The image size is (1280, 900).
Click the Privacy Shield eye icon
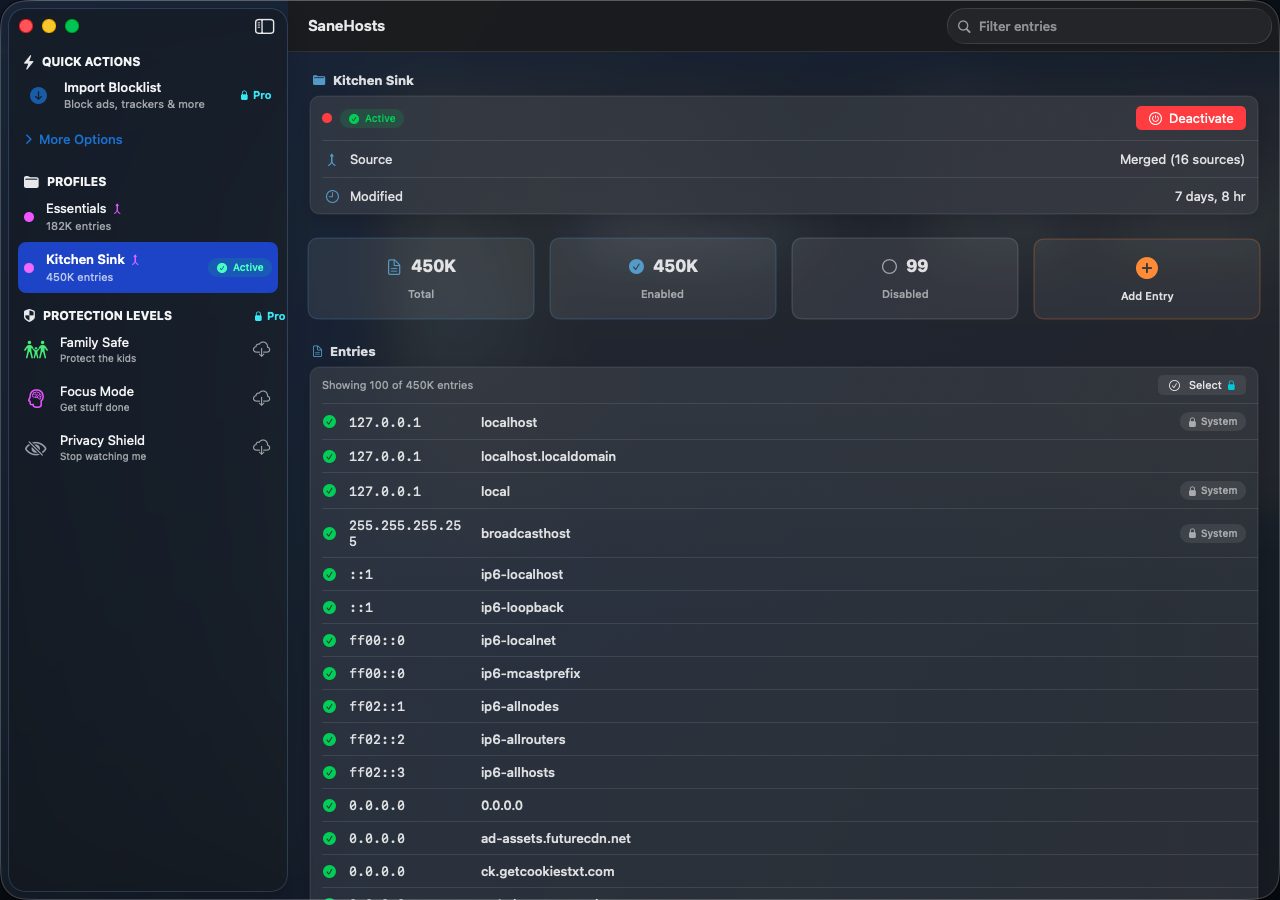[35, 447]
